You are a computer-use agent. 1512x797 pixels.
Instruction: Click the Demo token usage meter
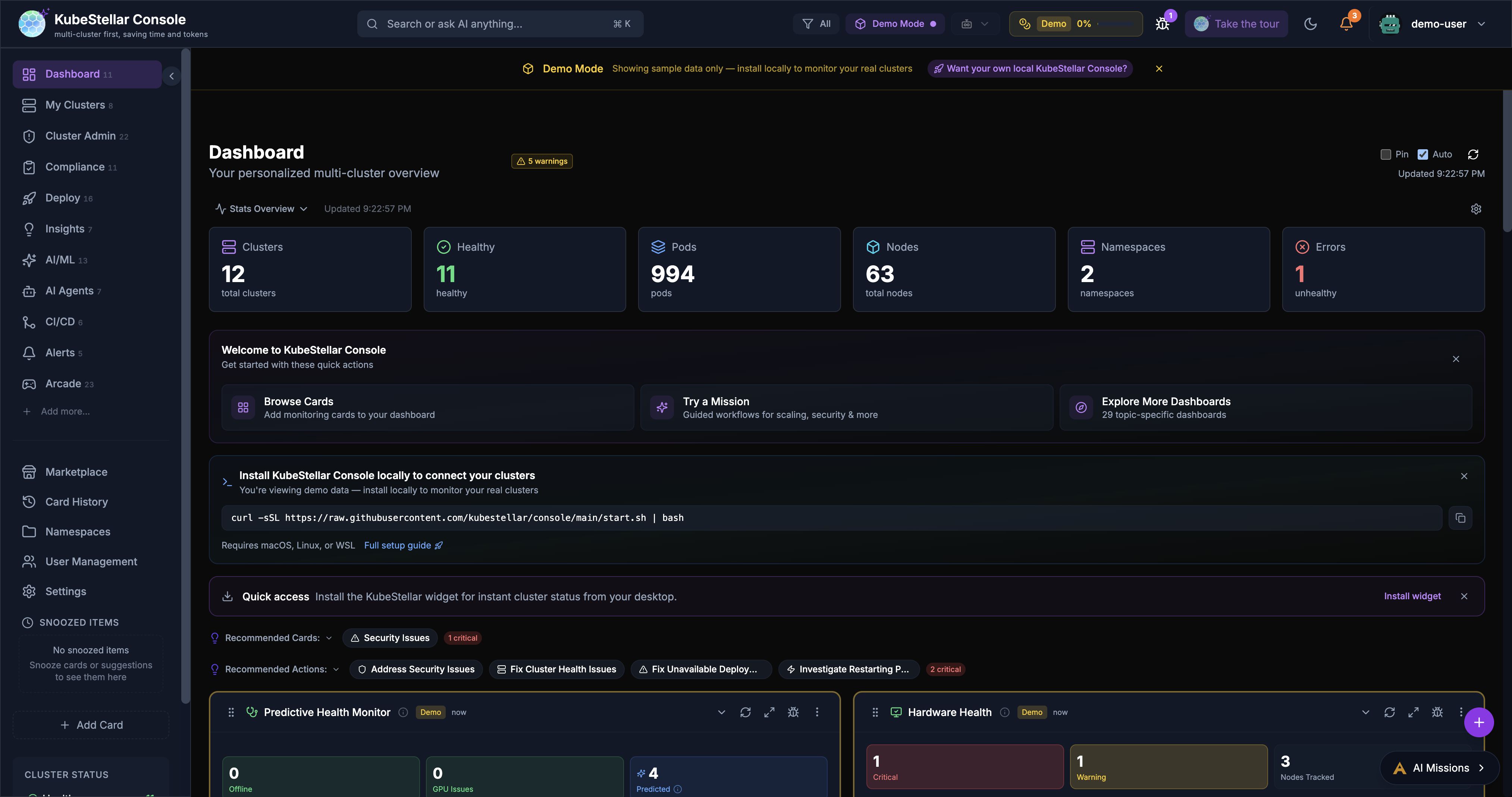(x=1075, y=24)
